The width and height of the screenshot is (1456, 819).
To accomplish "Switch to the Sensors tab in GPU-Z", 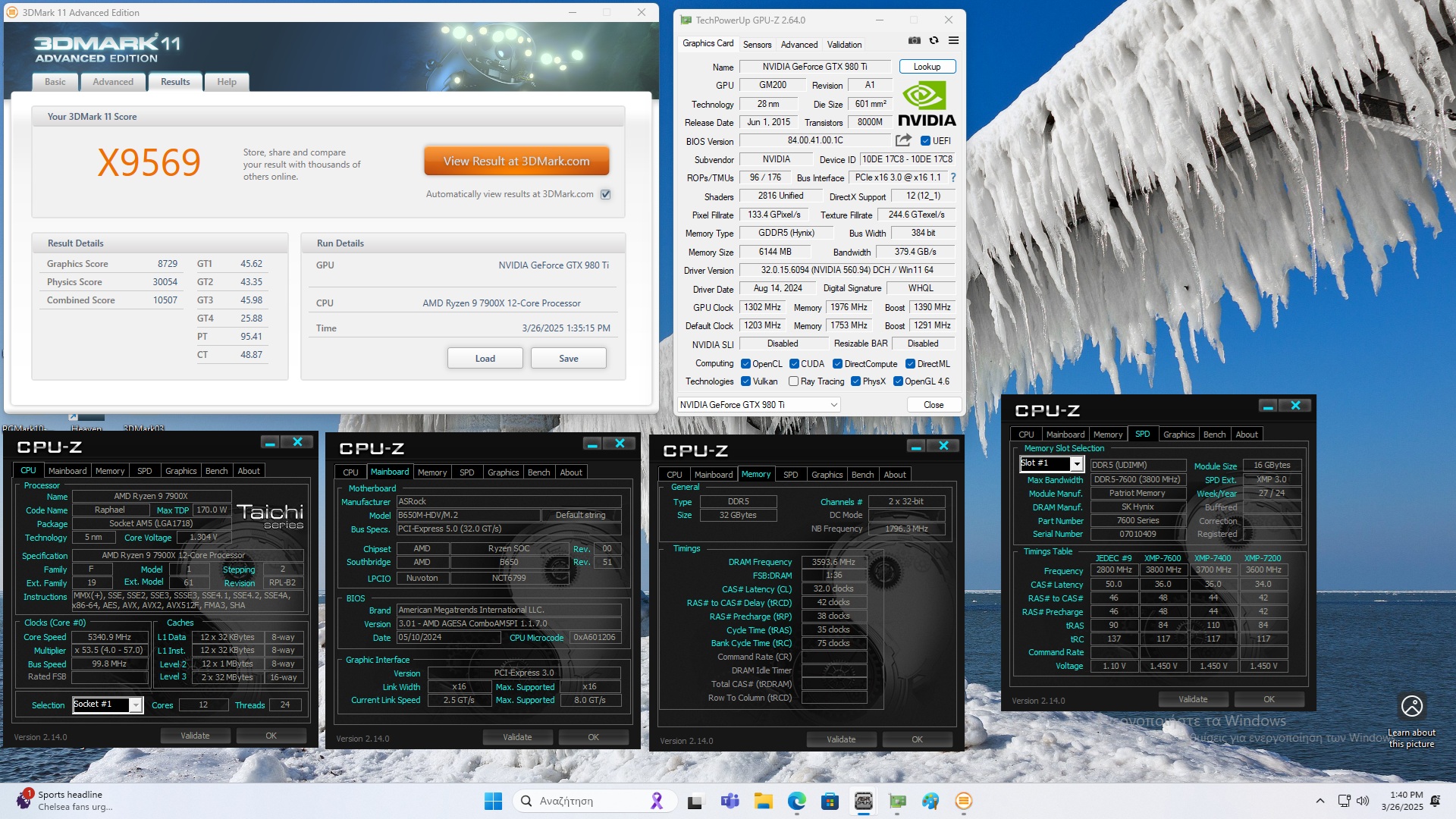I will [757, 45].
